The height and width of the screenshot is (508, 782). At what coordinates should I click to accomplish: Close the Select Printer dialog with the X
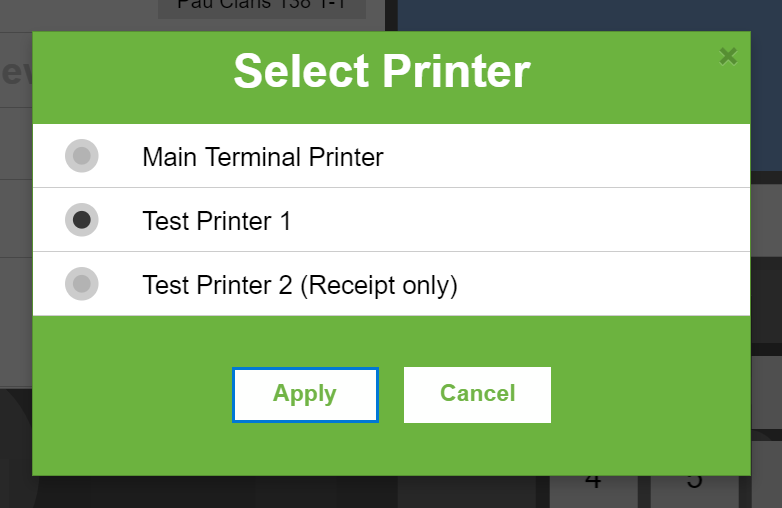[728, 56]
